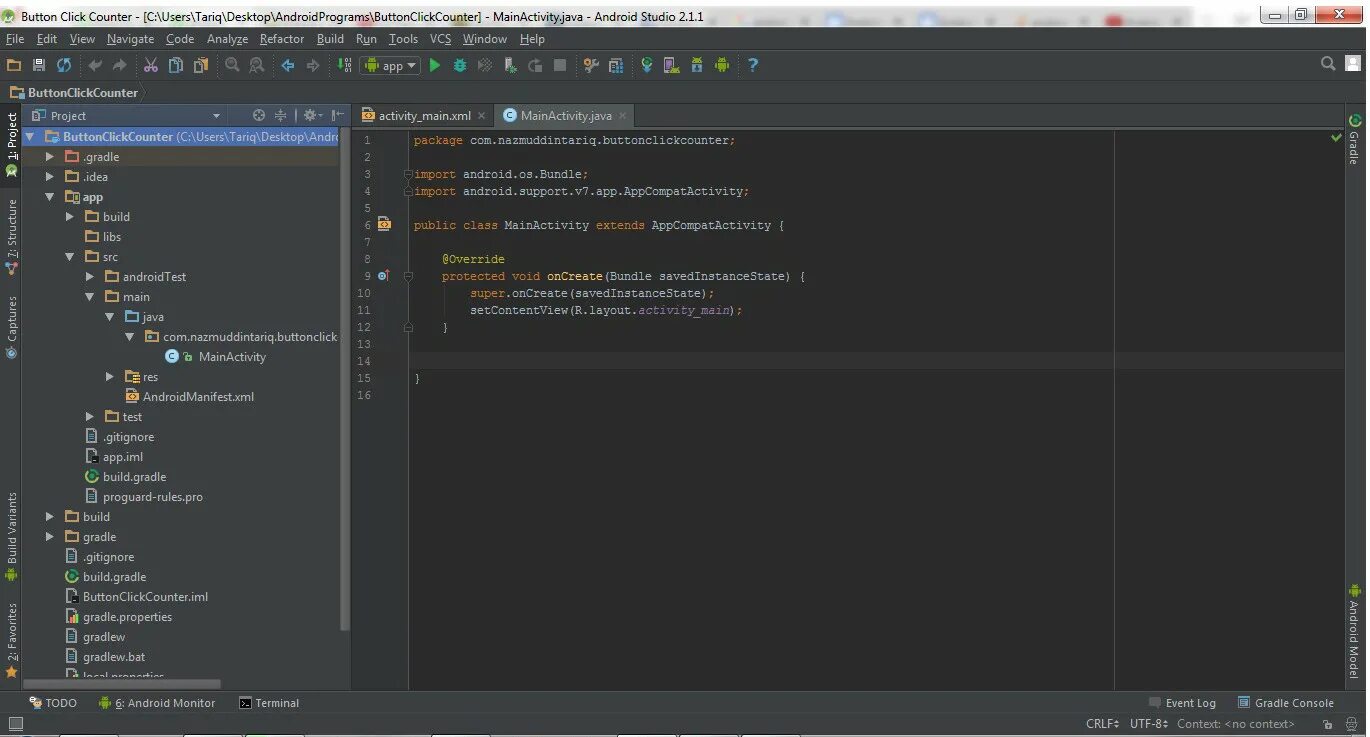Click the Undo arrow icon

pyautogui.click(x=95, y=65)
